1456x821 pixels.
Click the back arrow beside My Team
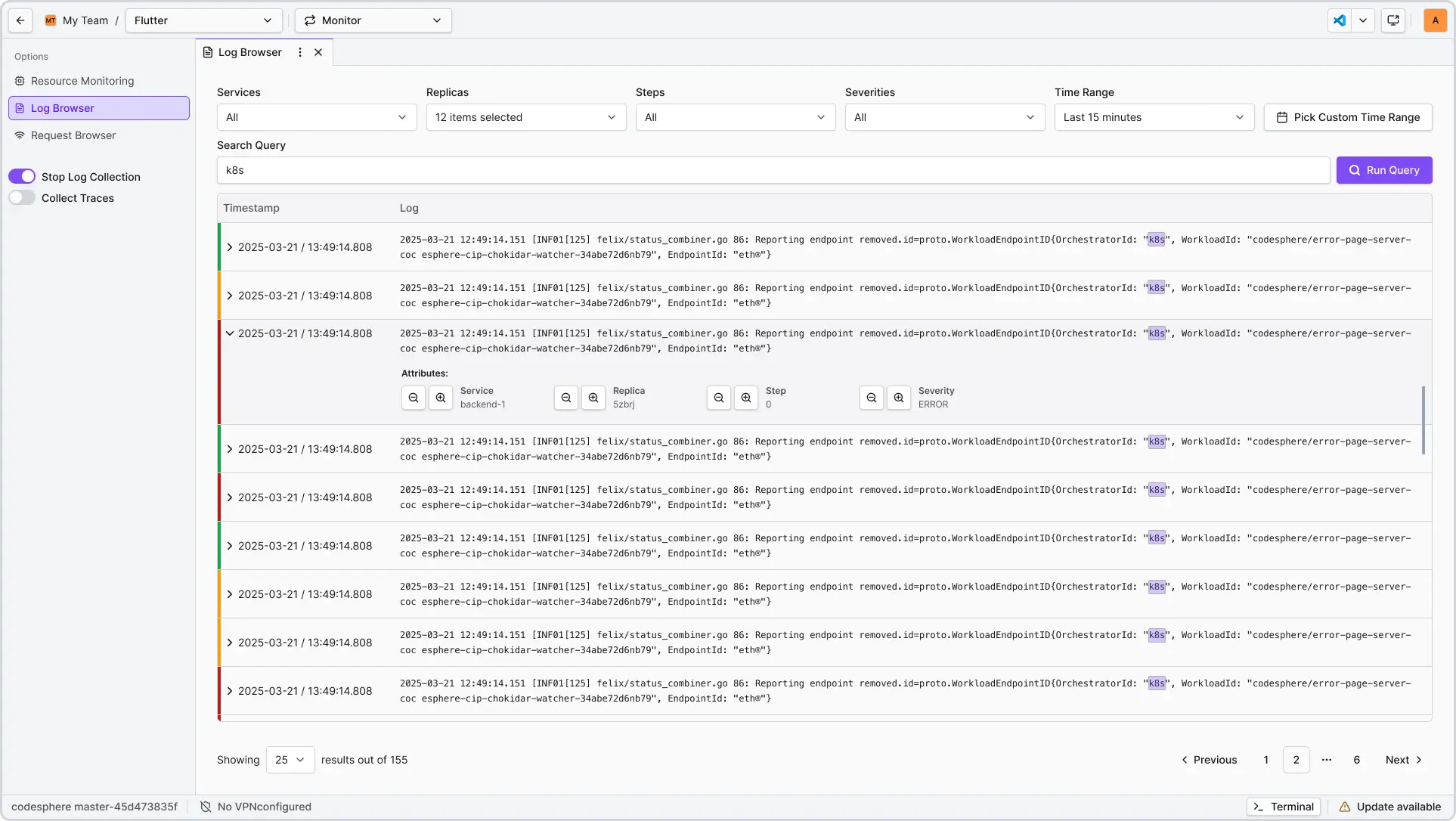click(x=20, y=20)
